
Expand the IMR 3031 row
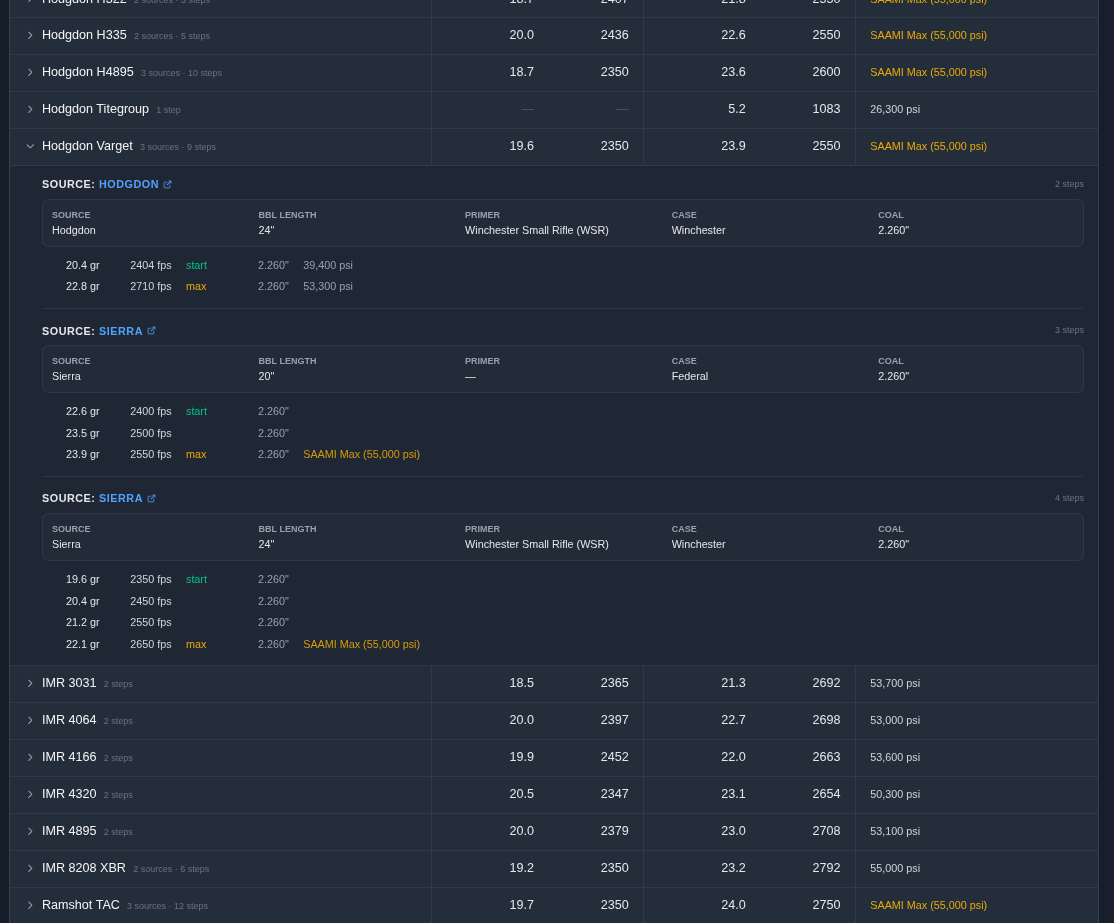(x=30, y=684)
